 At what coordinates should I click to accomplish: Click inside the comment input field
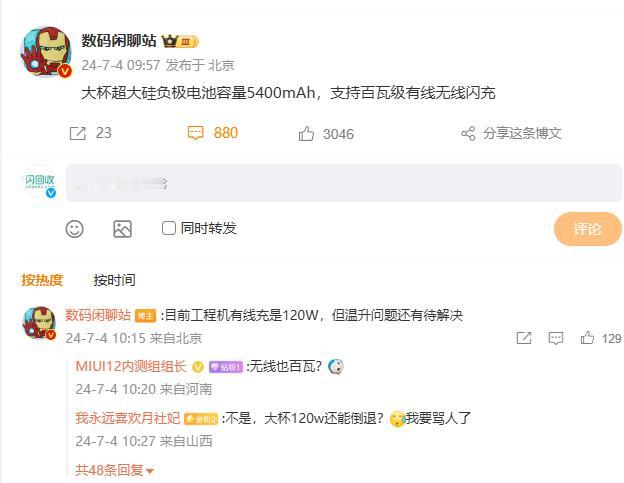343,183
